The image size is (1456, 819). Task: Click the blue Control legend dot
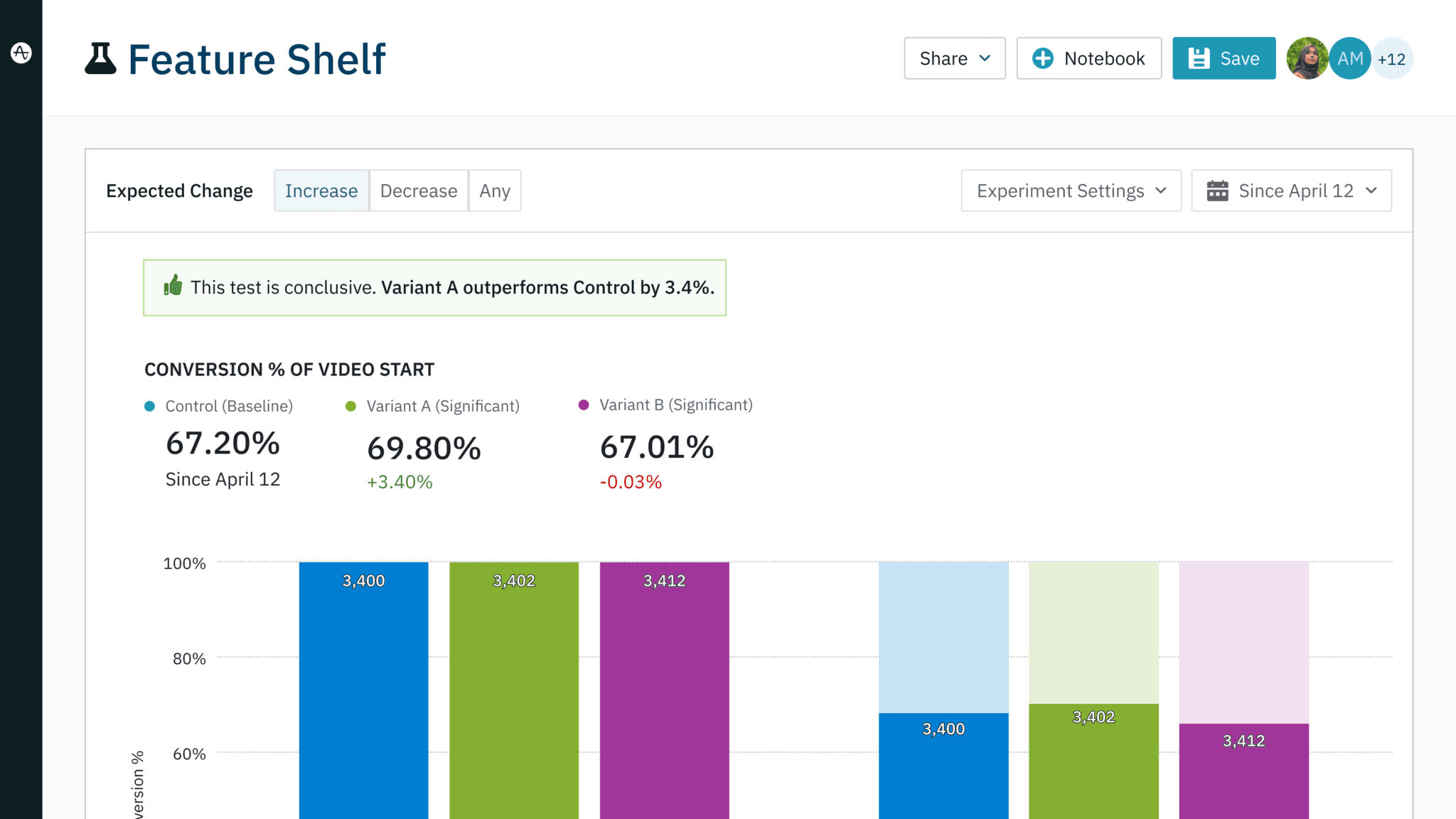(x=150, y=407)
